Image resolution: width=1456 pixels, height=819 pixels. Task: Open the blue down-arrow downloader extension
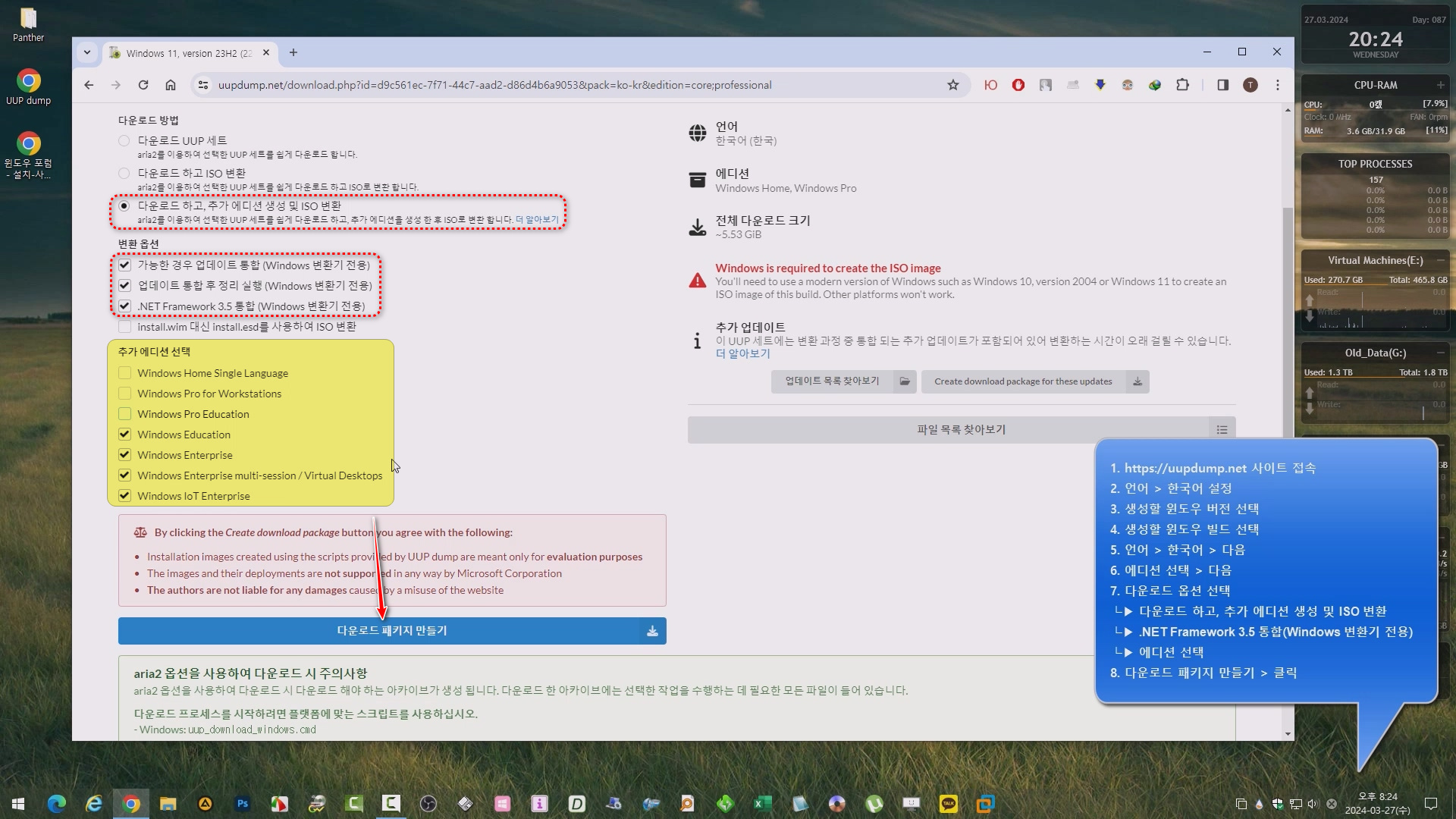[x=1100, y=85]
